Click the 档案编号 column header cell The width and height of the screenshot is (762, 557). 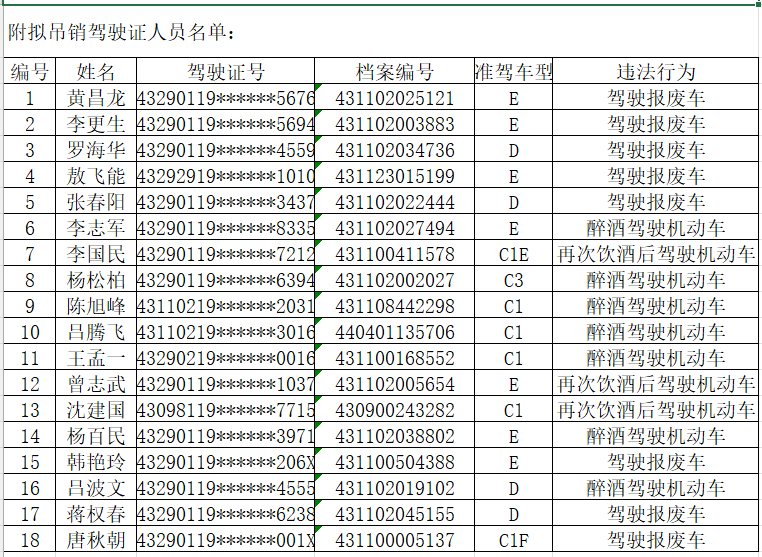pos(395,71)
